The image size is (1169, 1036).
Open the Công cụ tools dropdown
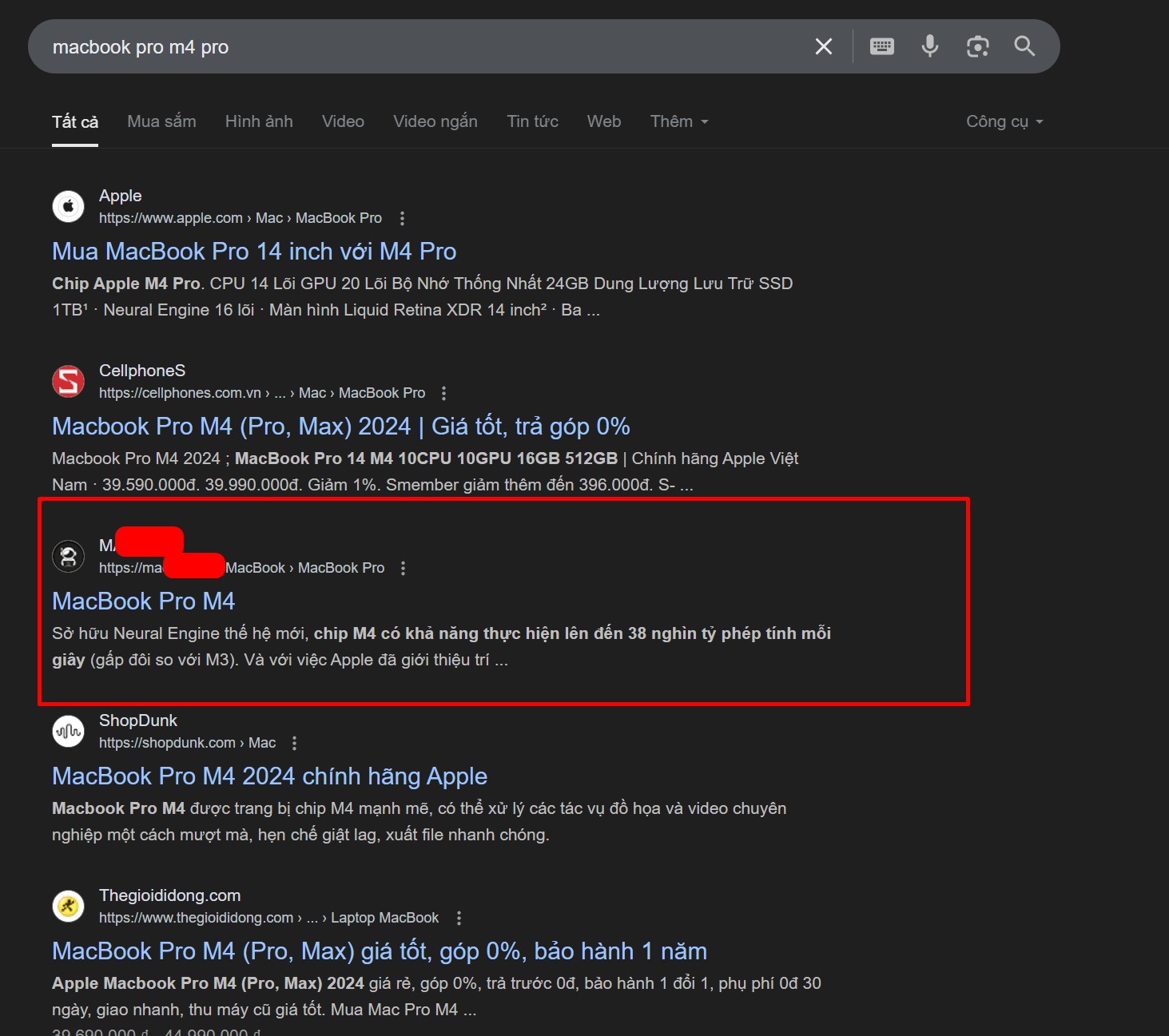(1004, 121)
